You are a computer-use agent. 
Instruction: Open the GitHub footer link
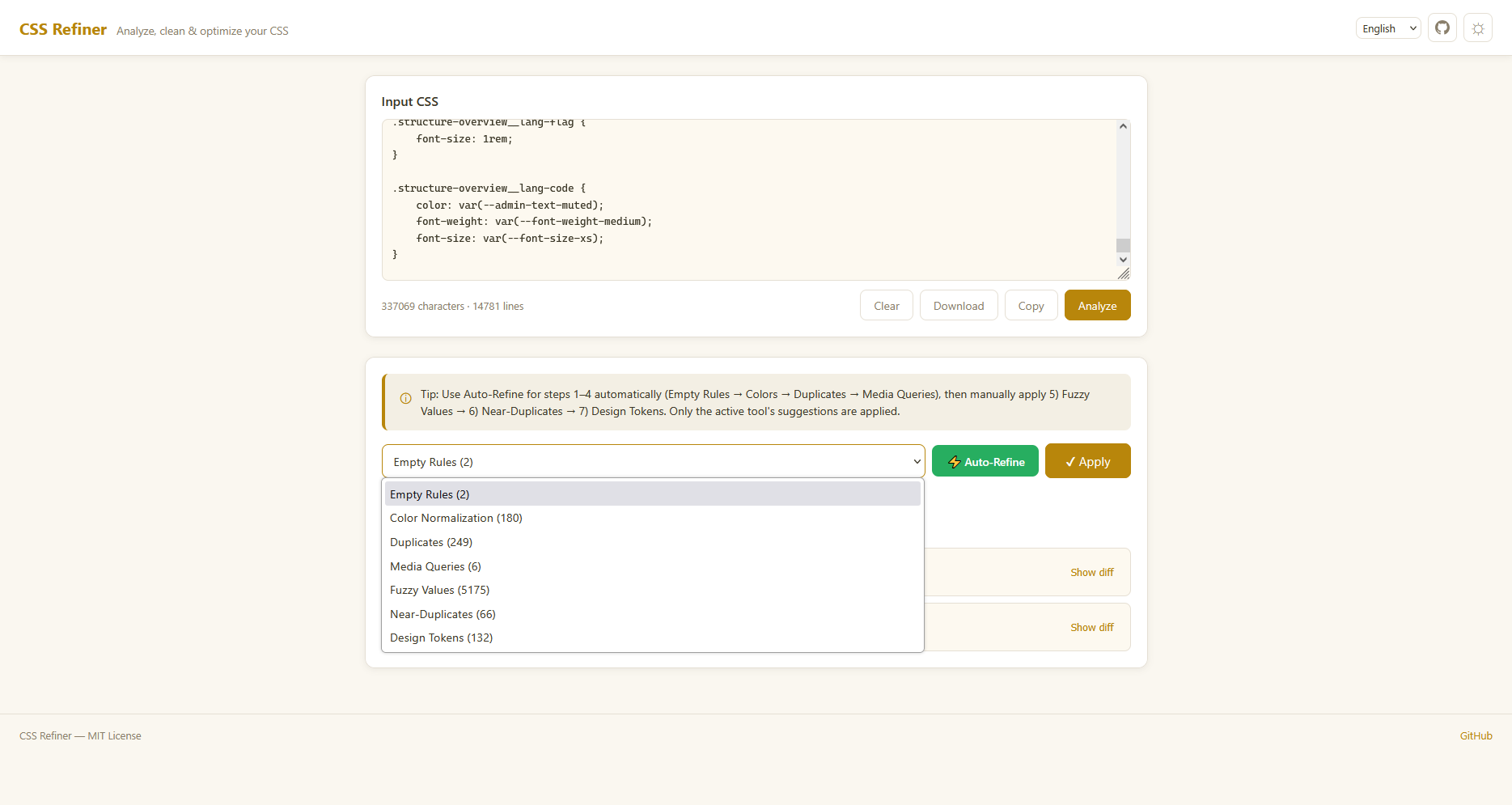[1476, 735]
